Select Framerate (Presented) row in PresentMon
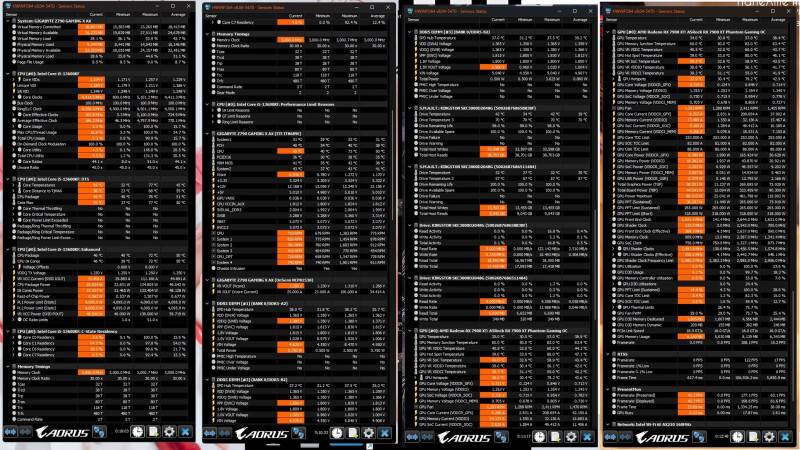 pyautogui.click(x=700, y=395)
